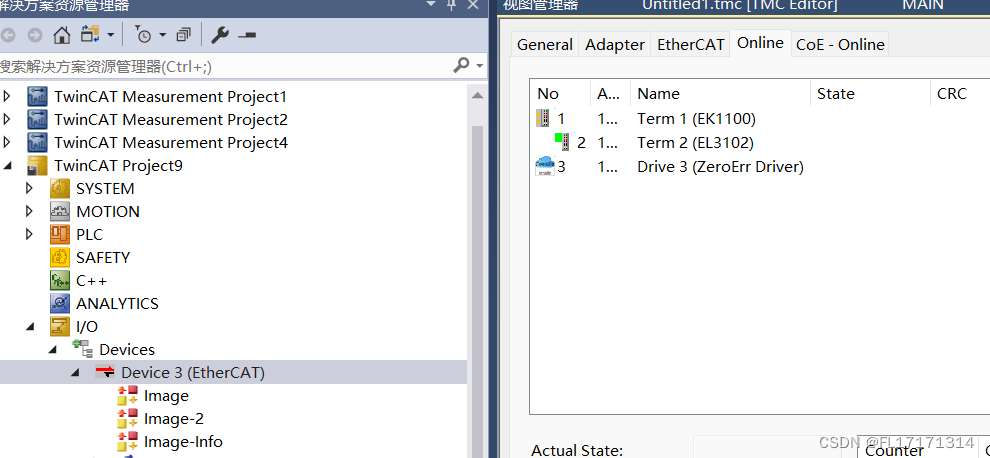Select the Image-2 tree item
Screen dimensions: 990x458
[x=174, y=419]
